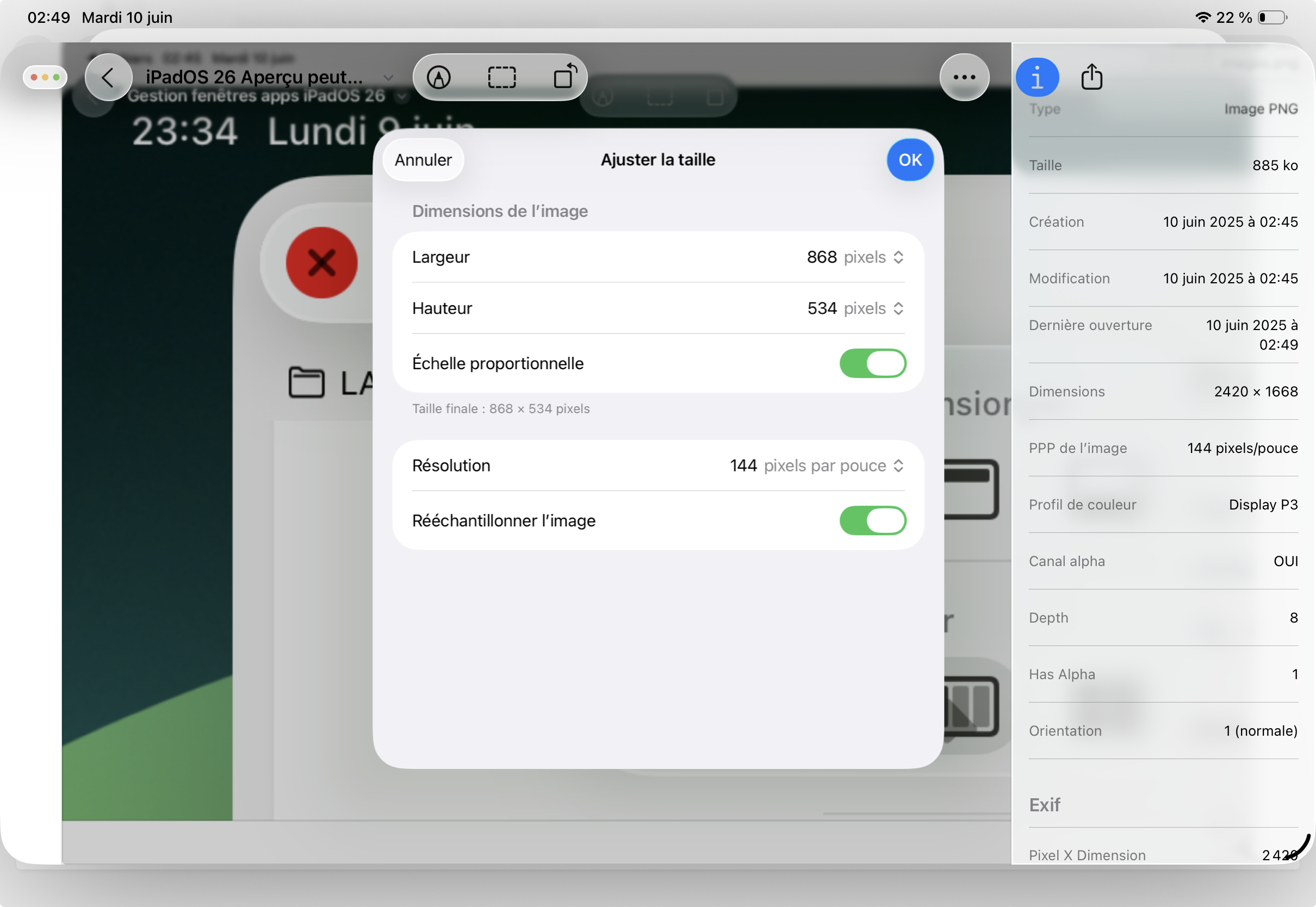The width and height of the screenshot is (1316, 907).
Task: Confirm the resize with OK
Action: (910, 160)
